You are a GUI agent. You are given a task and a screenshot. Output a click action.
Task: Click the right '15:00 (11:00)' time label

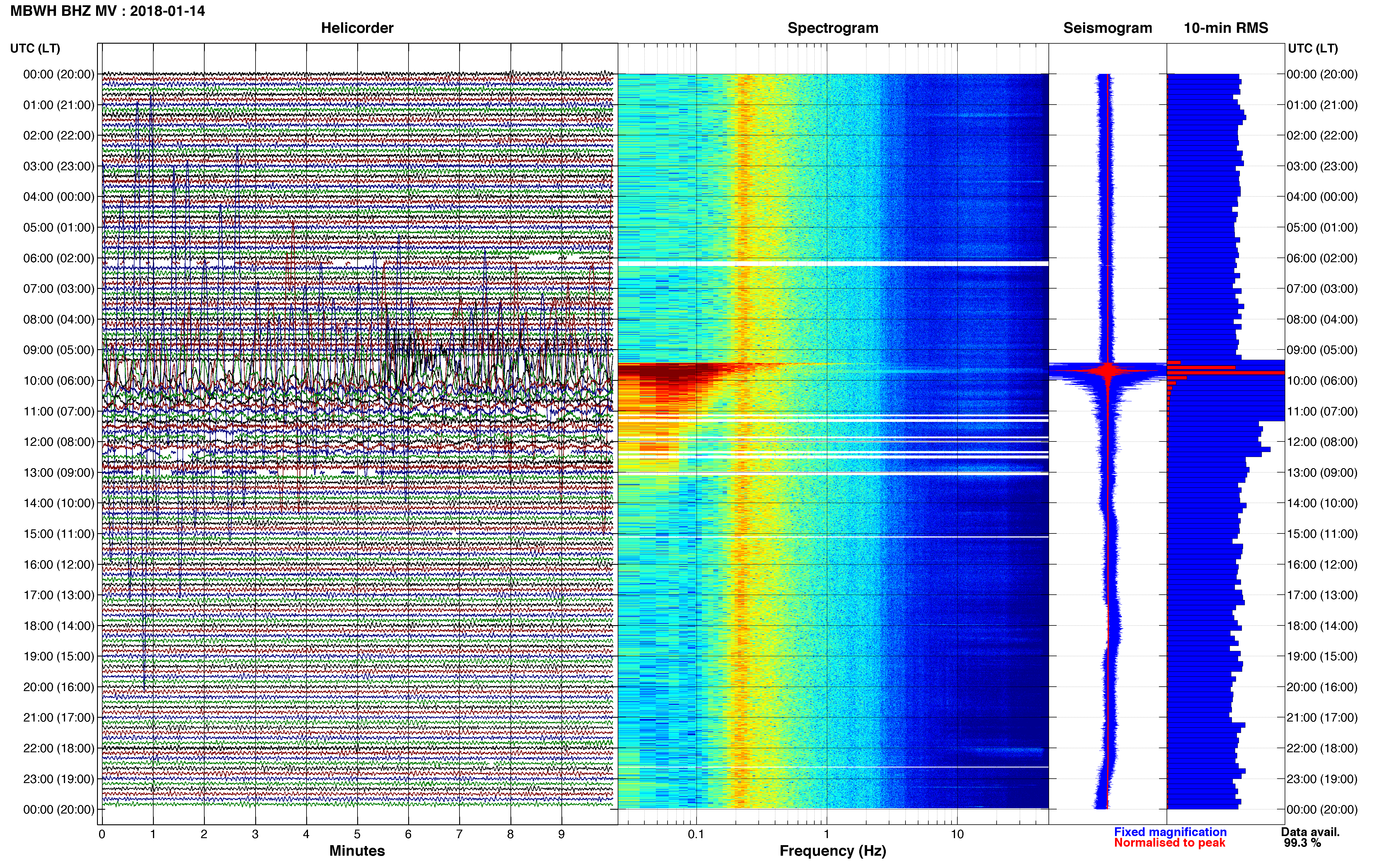tap(1322, 534)
